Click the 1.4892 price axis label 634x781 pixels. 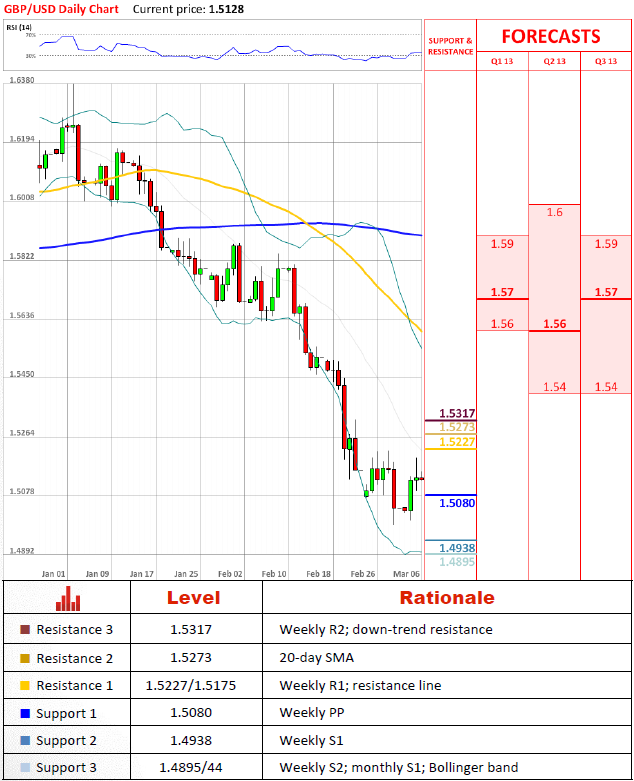[22, 551]
